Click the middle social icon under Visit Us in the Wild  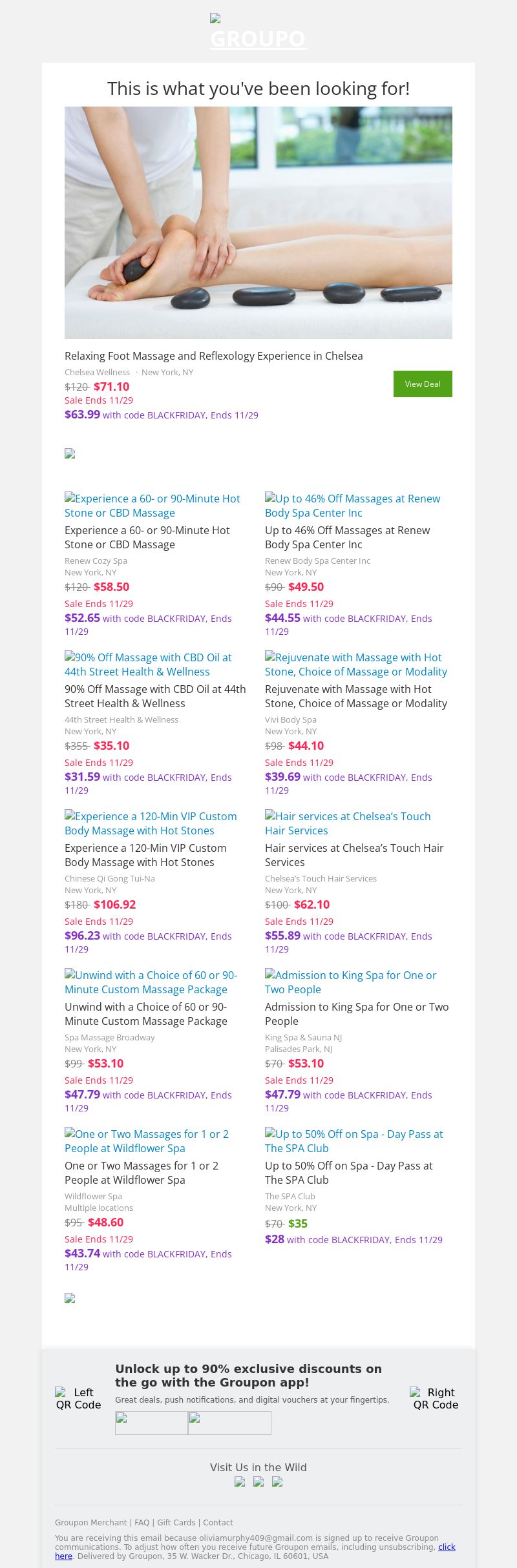click(x=258, y=1482)
